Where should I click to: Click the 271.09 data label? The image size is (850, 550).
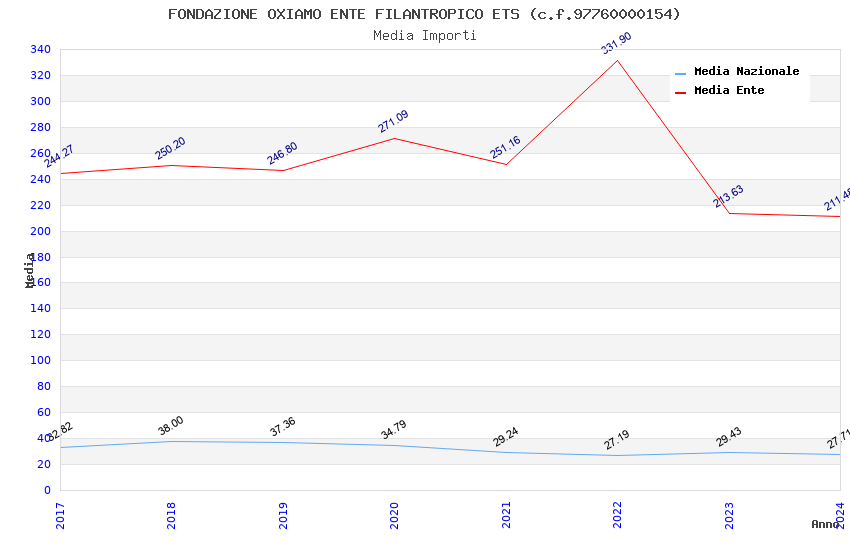393,121
